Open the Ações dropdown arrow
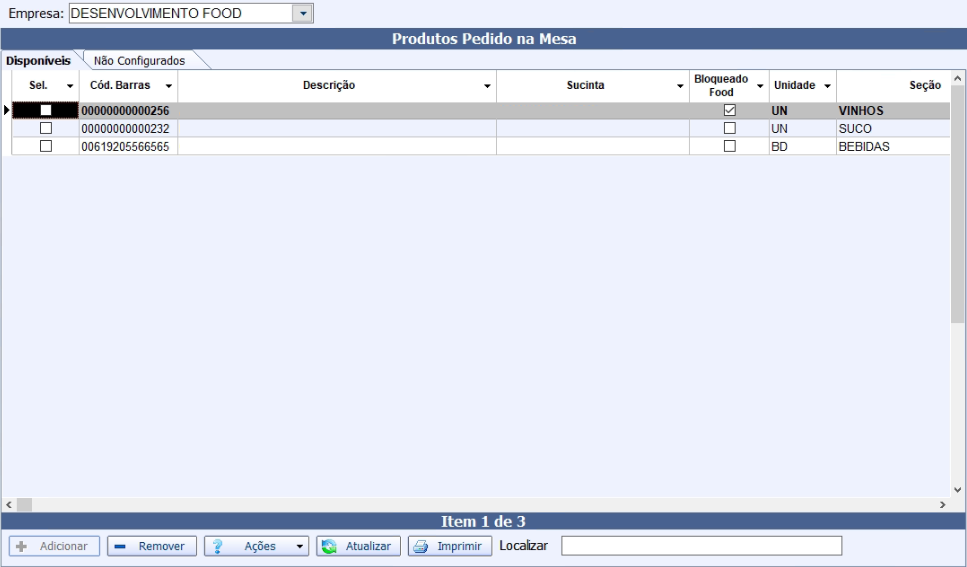The image size is (967, 567). (300, 547)
